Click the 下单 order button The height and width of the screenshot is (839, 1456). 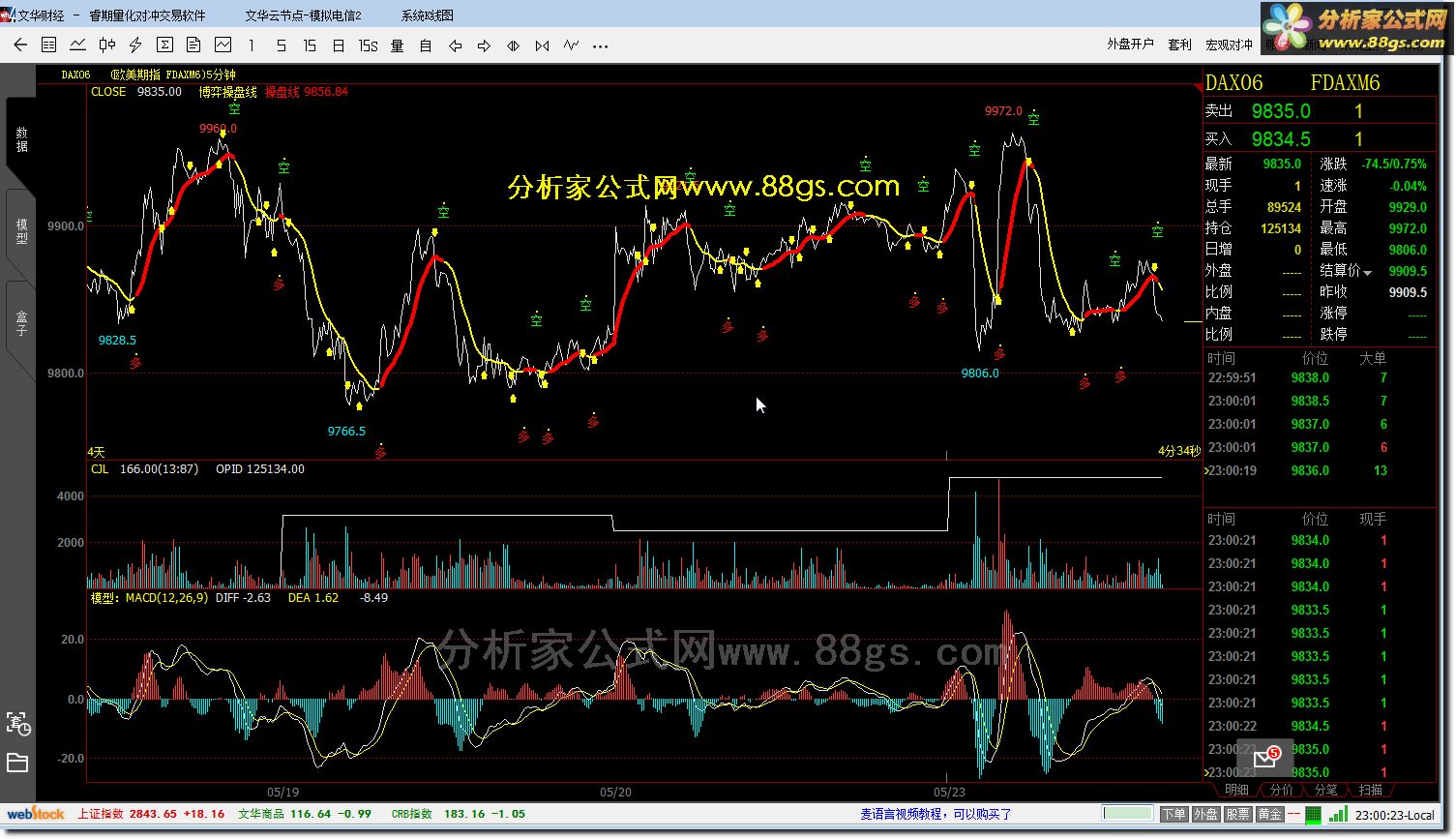1174,814
